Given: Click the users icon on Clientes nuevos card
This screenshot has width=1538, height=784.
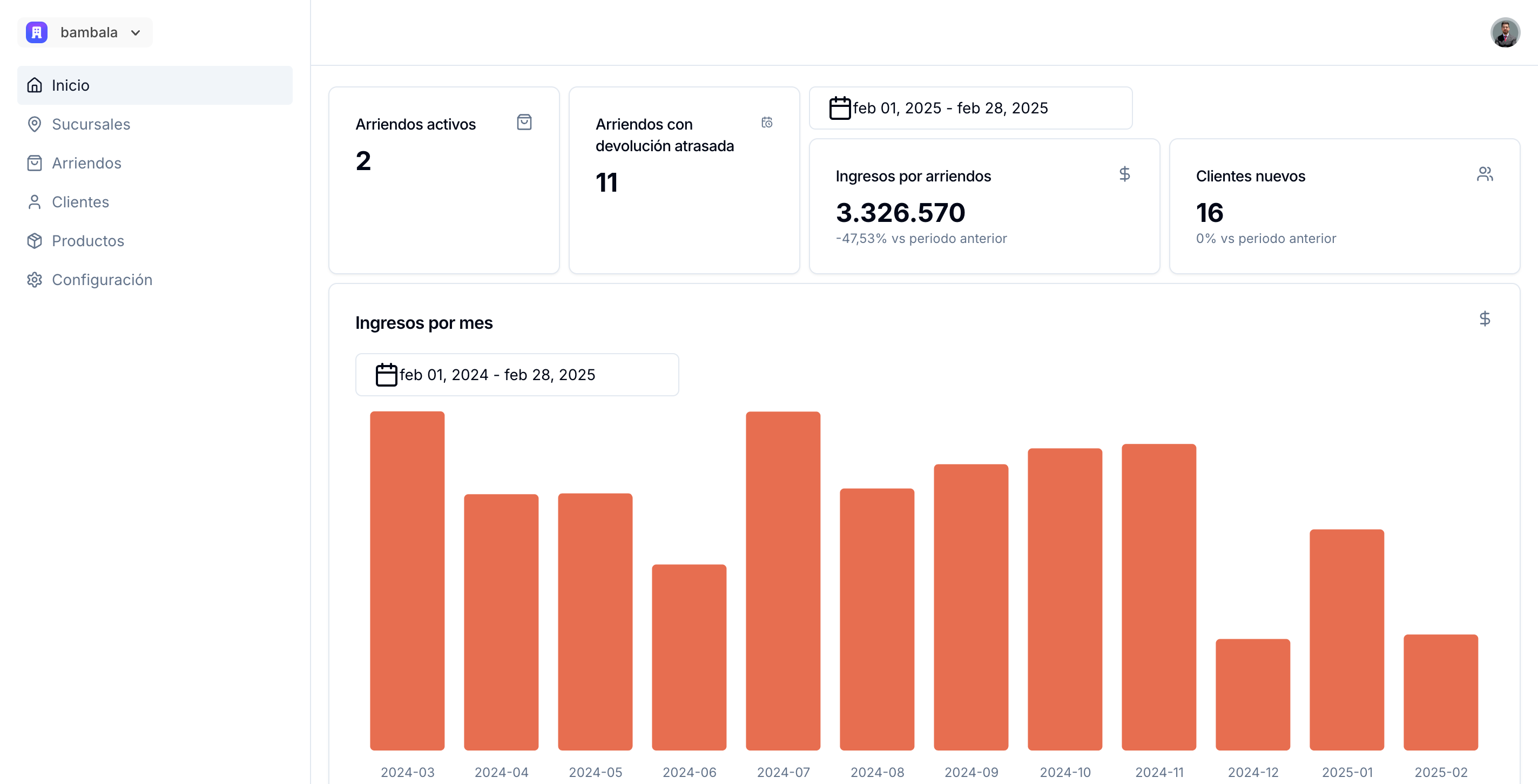Looking at the screenshot, I should [1484, 174].
